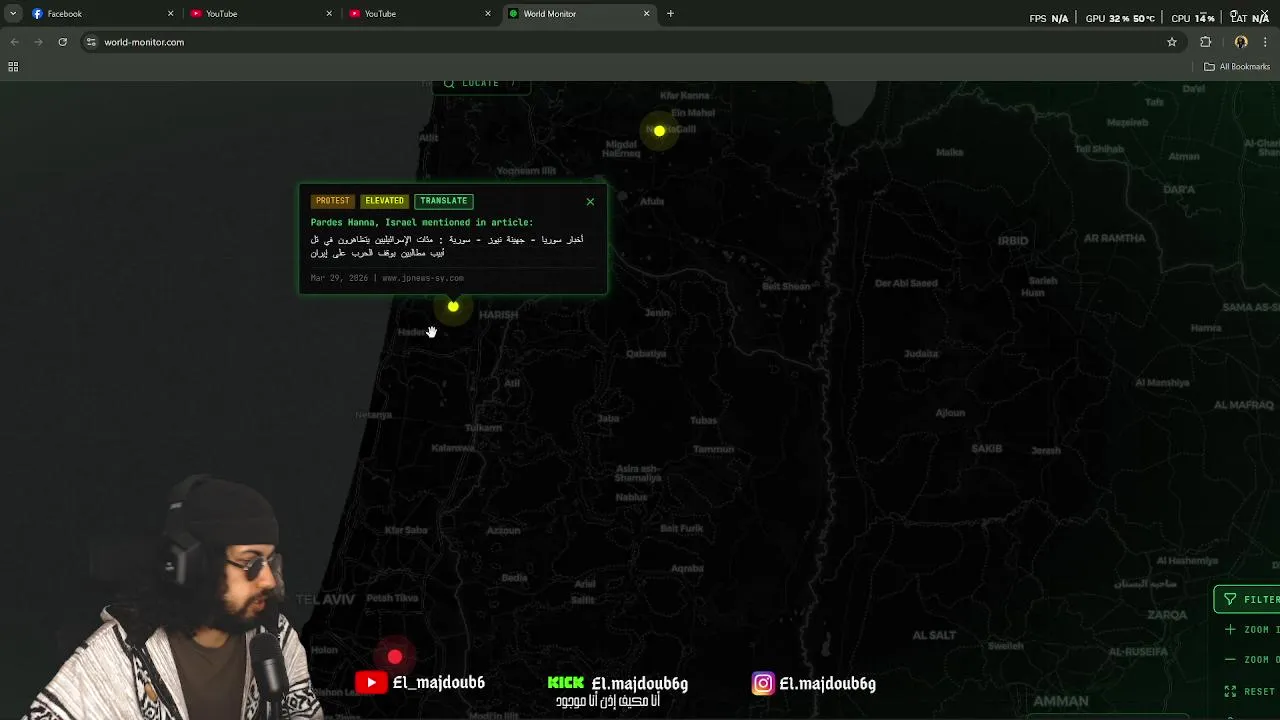This screenshot has height=720, width=1280.
Task: Close the World Monitor tab
Action: click(x=647, y=14)
